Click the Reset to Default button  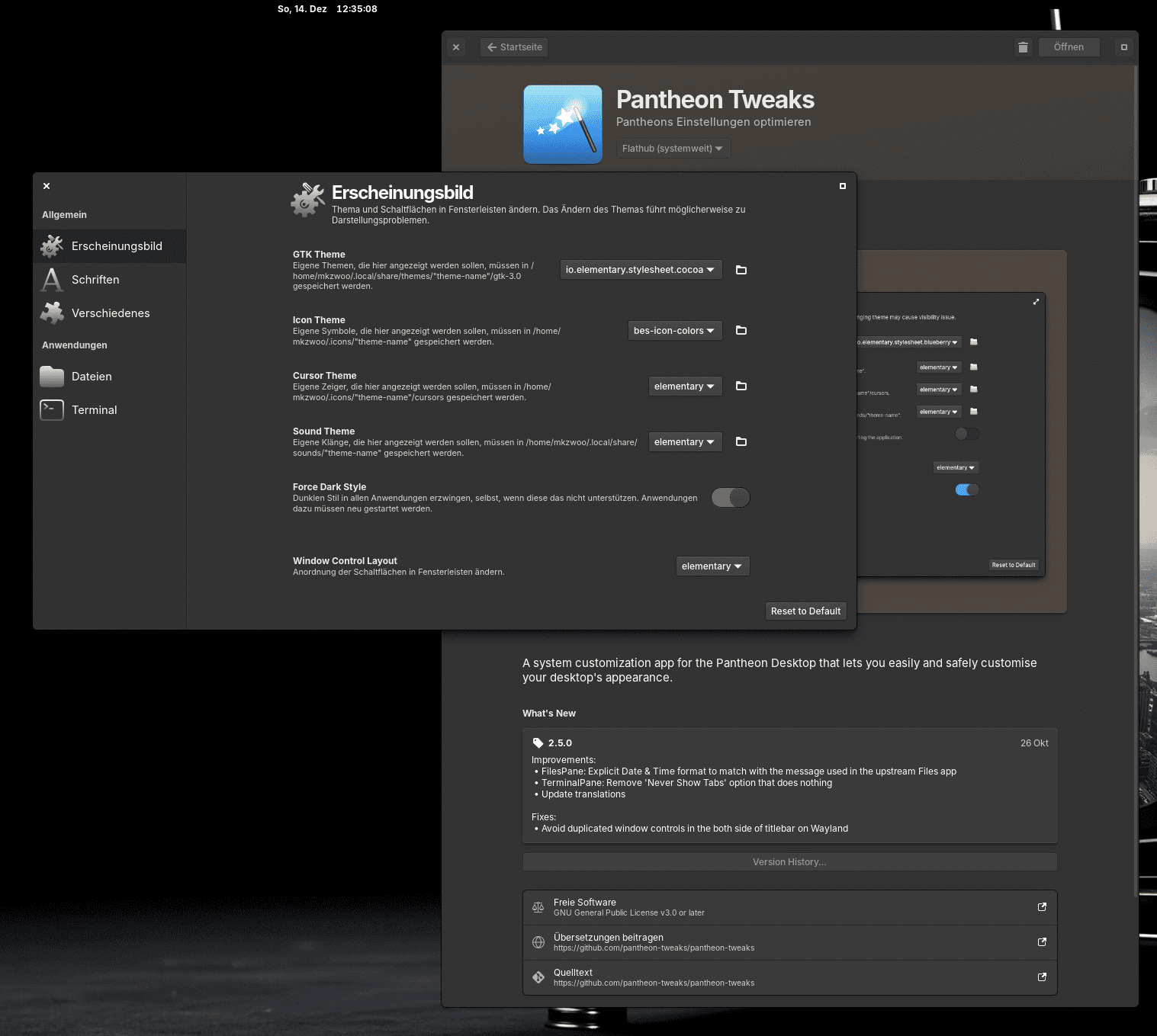[805, 611]
